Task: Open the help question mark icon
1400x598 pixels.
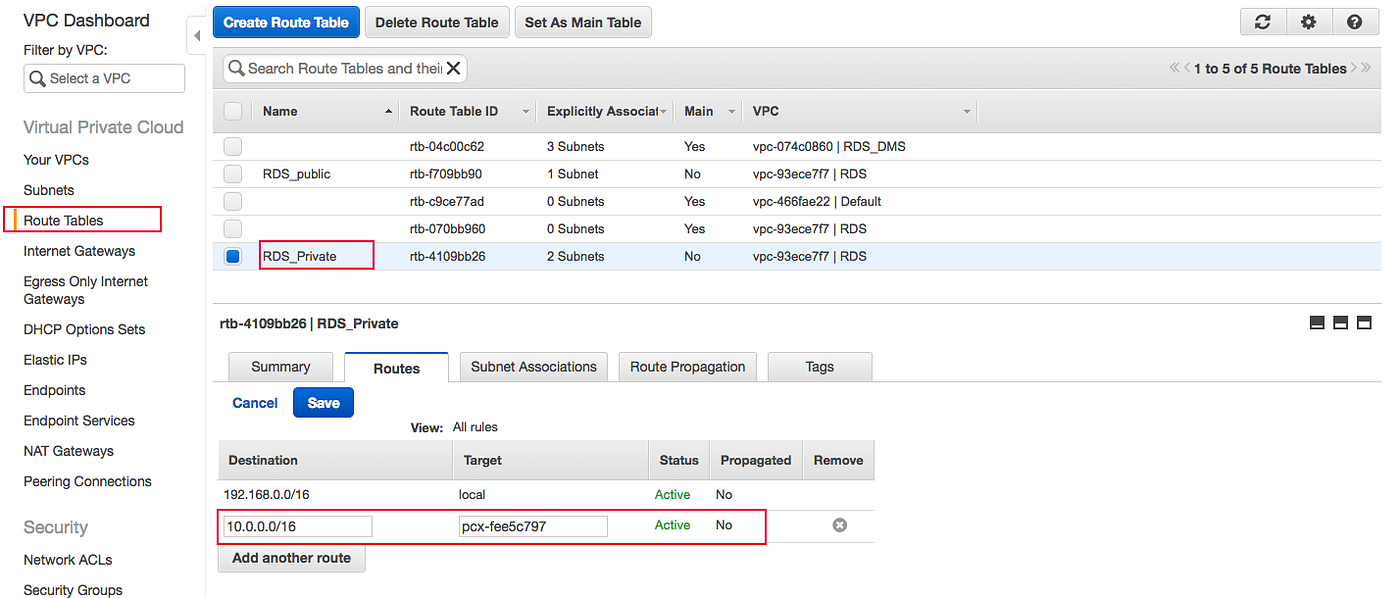Action: pyautogui.click(x=1356, y=21)
